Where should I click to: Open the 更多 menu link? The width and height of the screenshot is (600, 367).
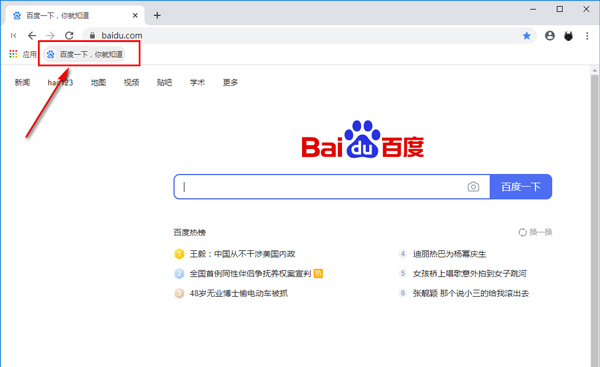(x=230, y=82)
